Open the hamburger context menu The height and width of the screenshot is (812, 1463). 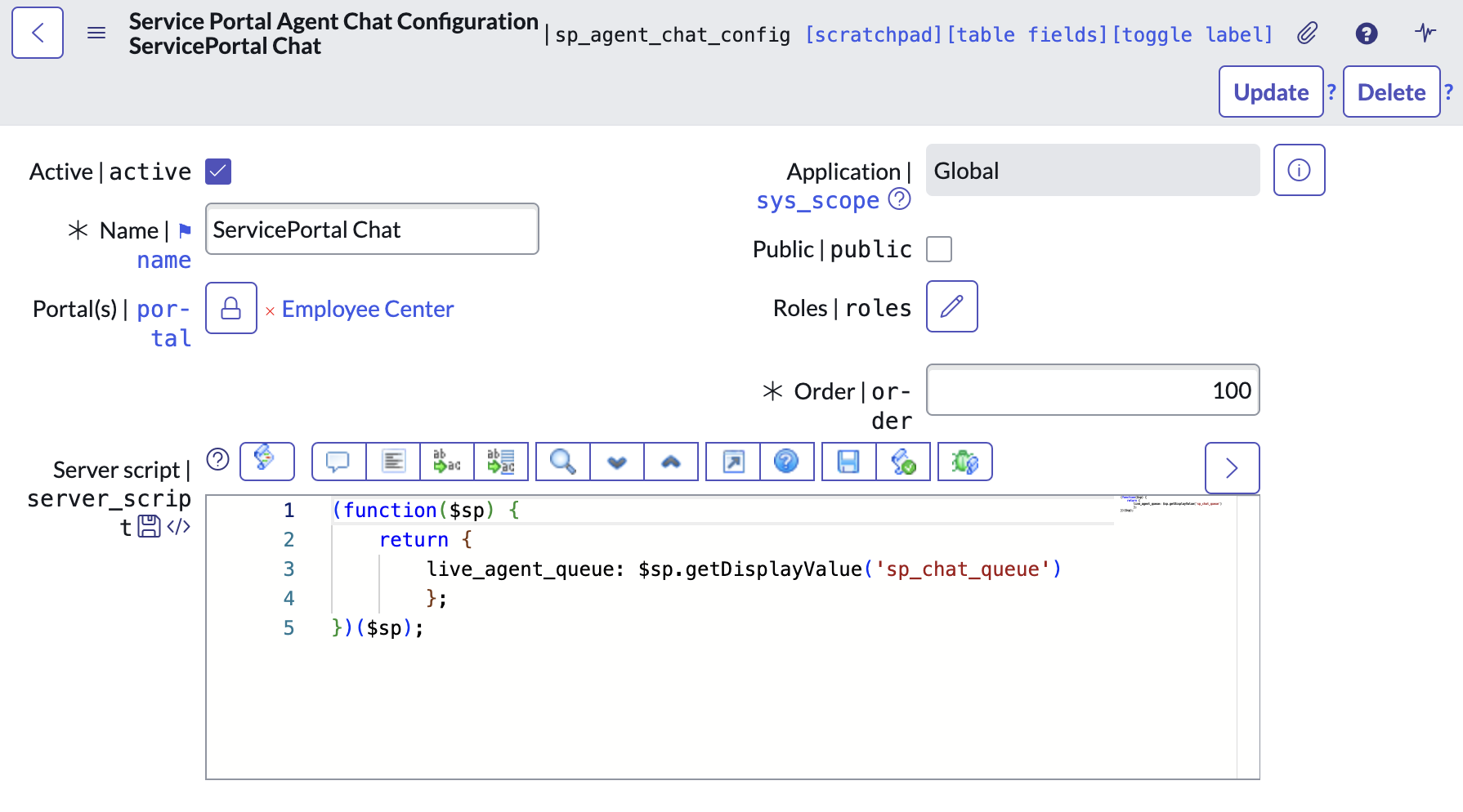tap(96, 33)
